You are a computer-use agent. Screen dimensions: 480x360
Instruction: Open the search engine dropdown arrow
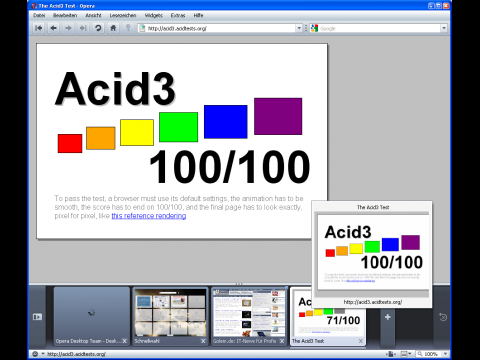(x=444, y=28)
